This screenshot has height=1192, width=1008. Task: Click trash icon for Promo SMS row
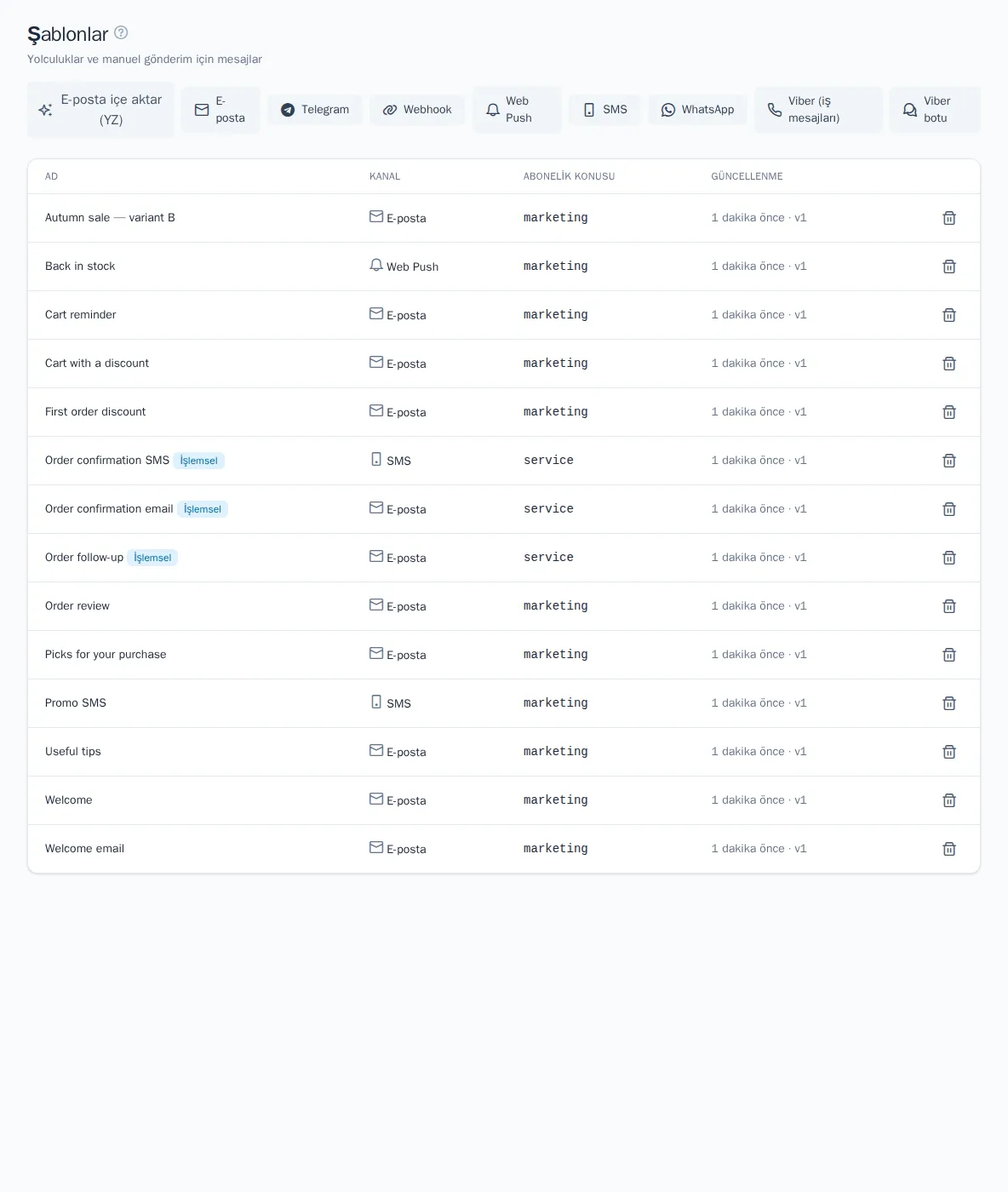[949, 703]
